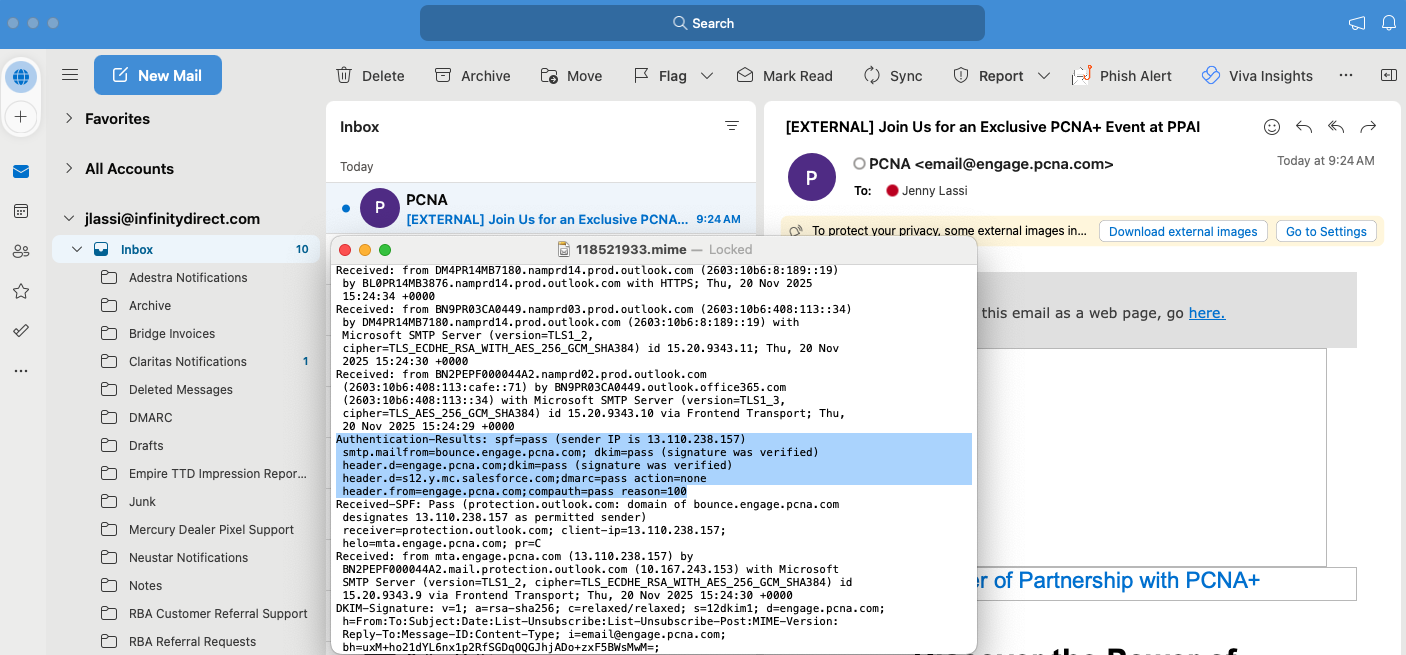
Task: Toggle the reading pane layout icon
Action: 1388,76
